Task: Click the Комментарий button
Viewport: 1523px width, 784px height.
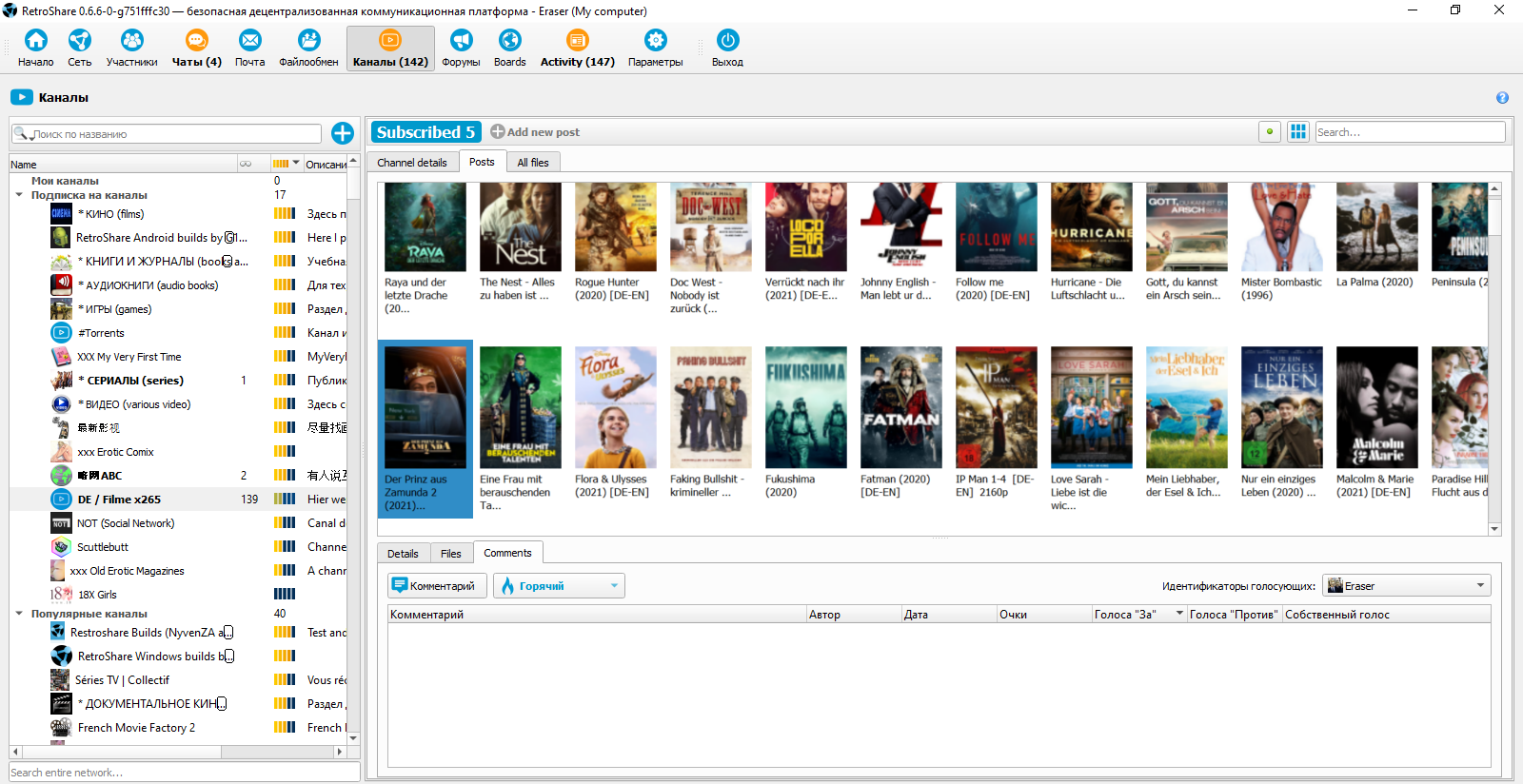Action: click(438, 586)
